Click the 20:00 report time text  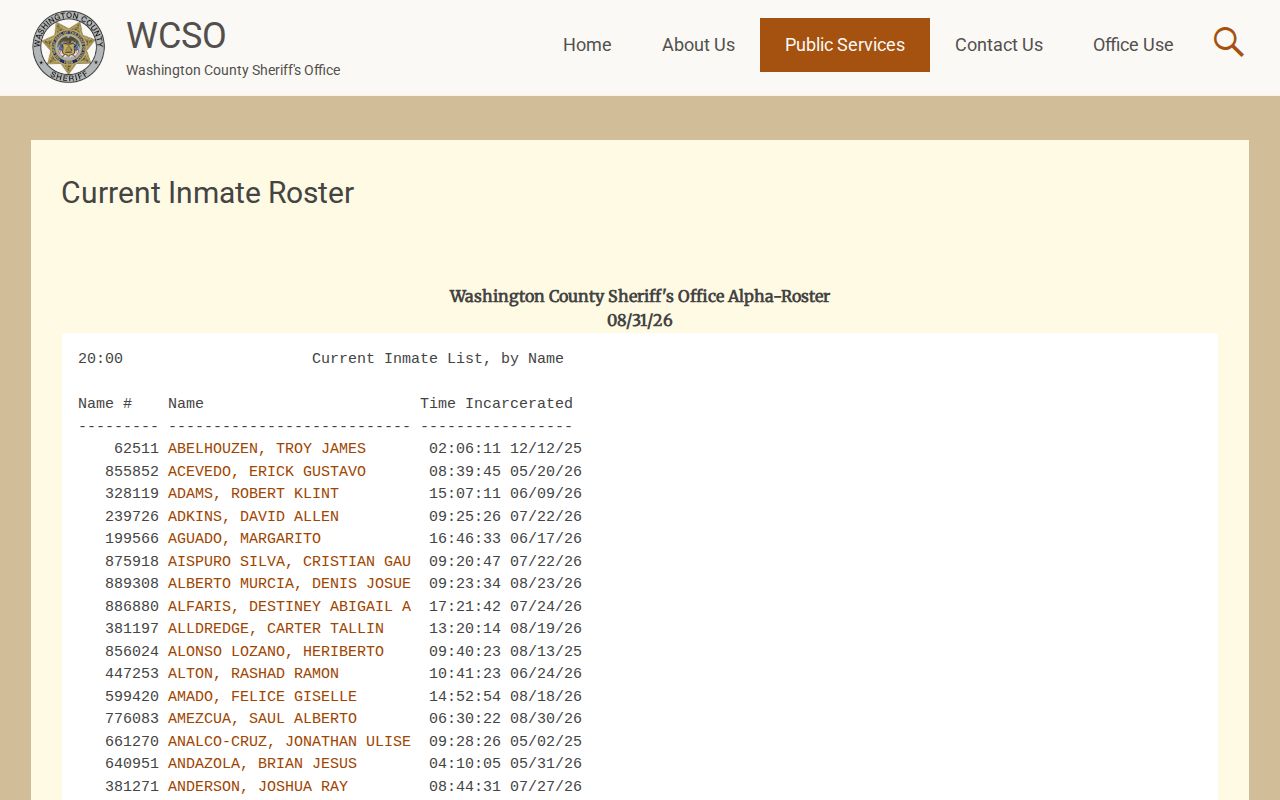[x=100, y=359]
